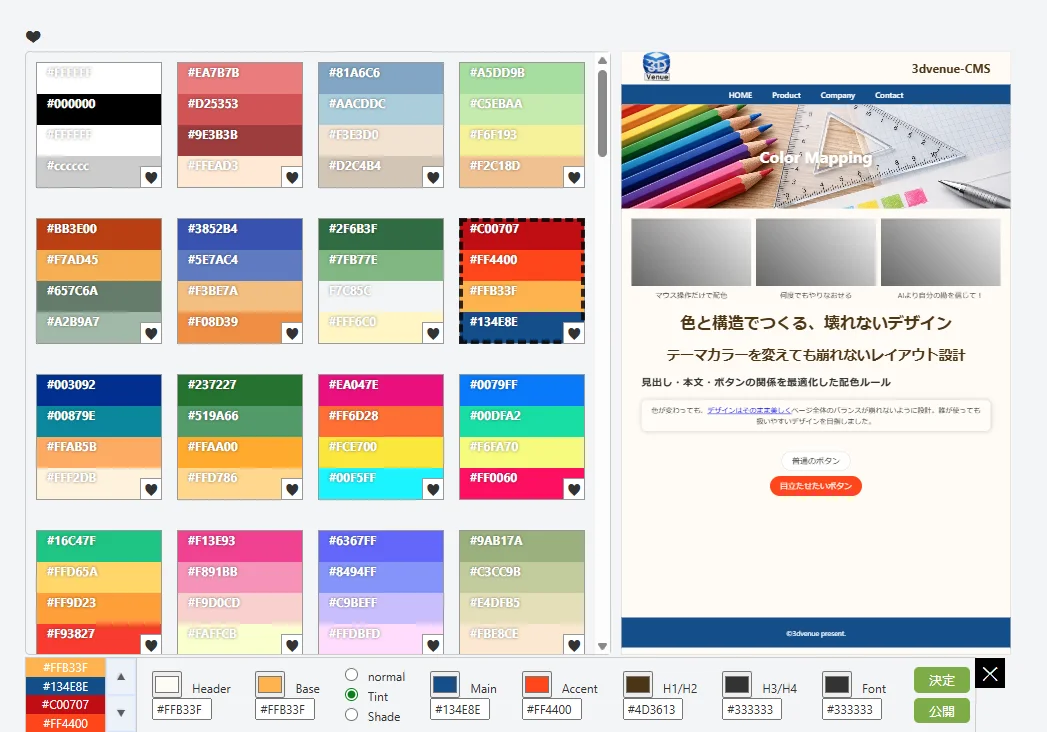Click the green 公開 button

[941, 711]
